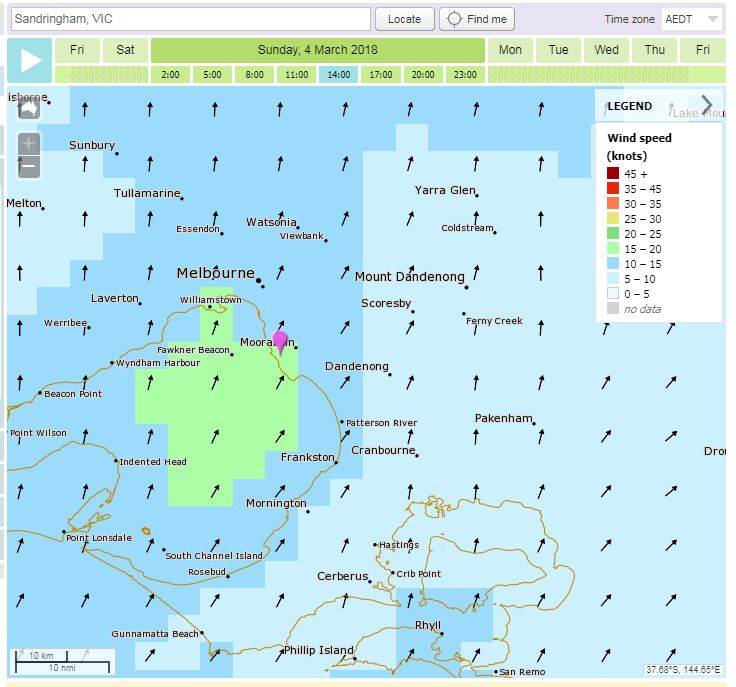This screenshot has width=736, height=687.
Task: Click the Australia home extent icon
Action: pyautogui.click(x=29, y=107)
